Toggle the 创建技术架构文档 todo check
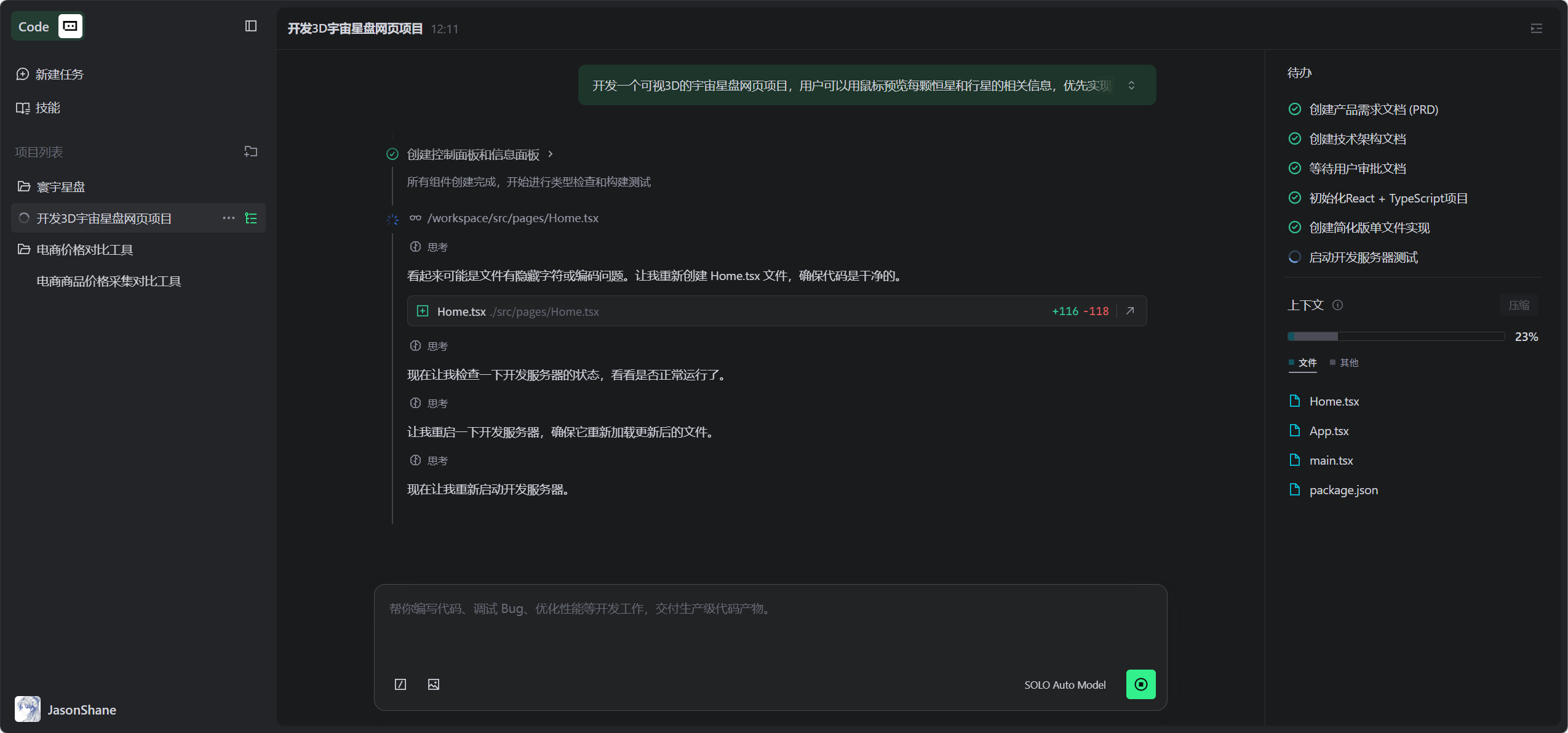This screenshot has width=1568, height=733. tap(1295, 138)
